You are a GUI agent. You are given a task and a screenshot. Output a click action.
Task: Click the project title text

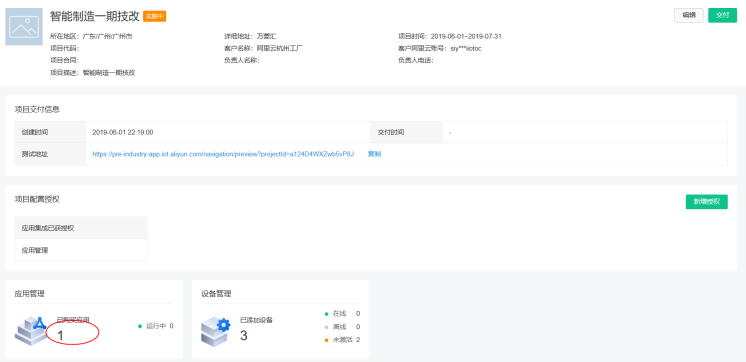(95, 16)
